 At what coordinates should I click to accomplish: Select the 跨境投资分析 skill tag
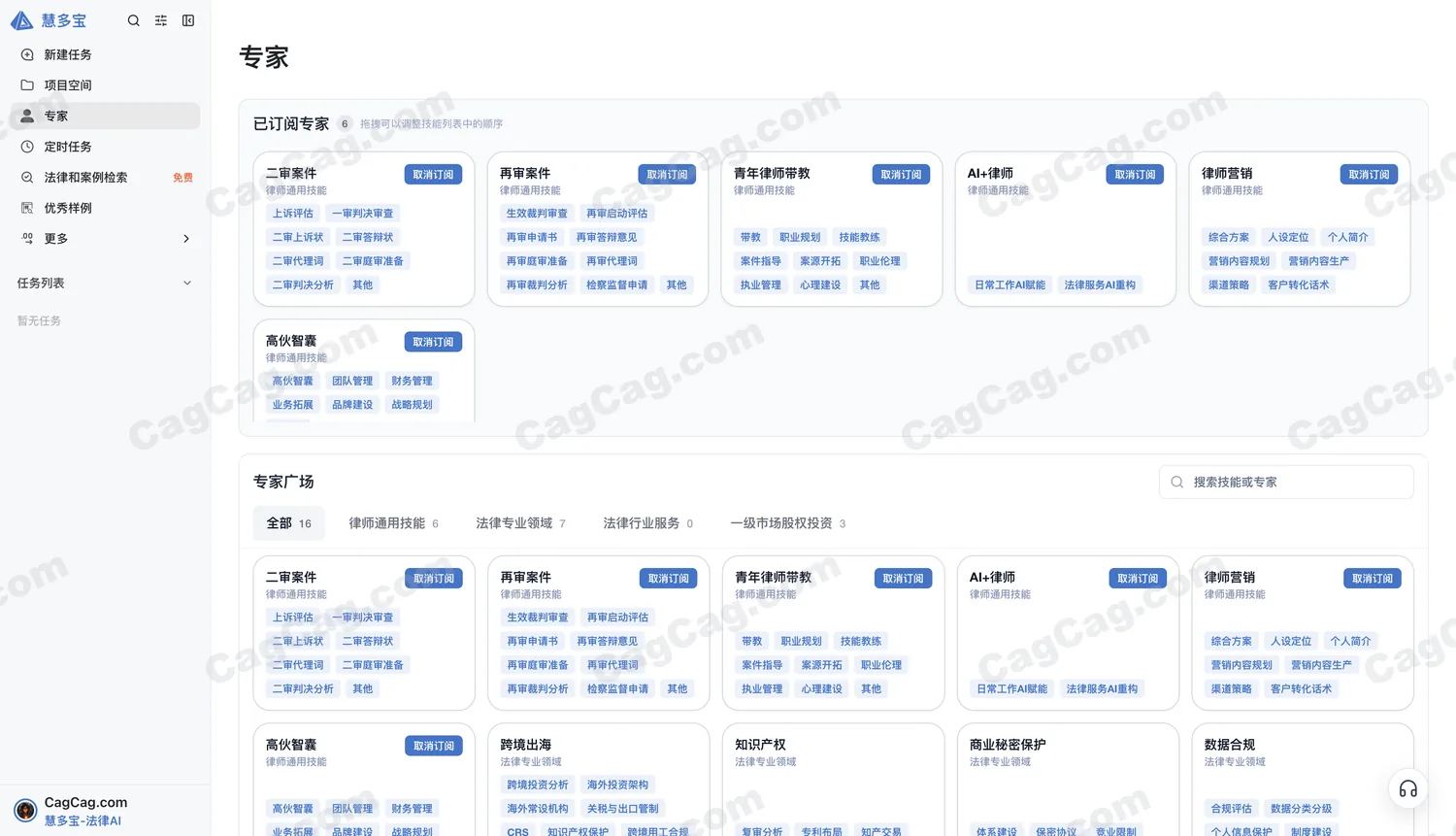point(538,785)
